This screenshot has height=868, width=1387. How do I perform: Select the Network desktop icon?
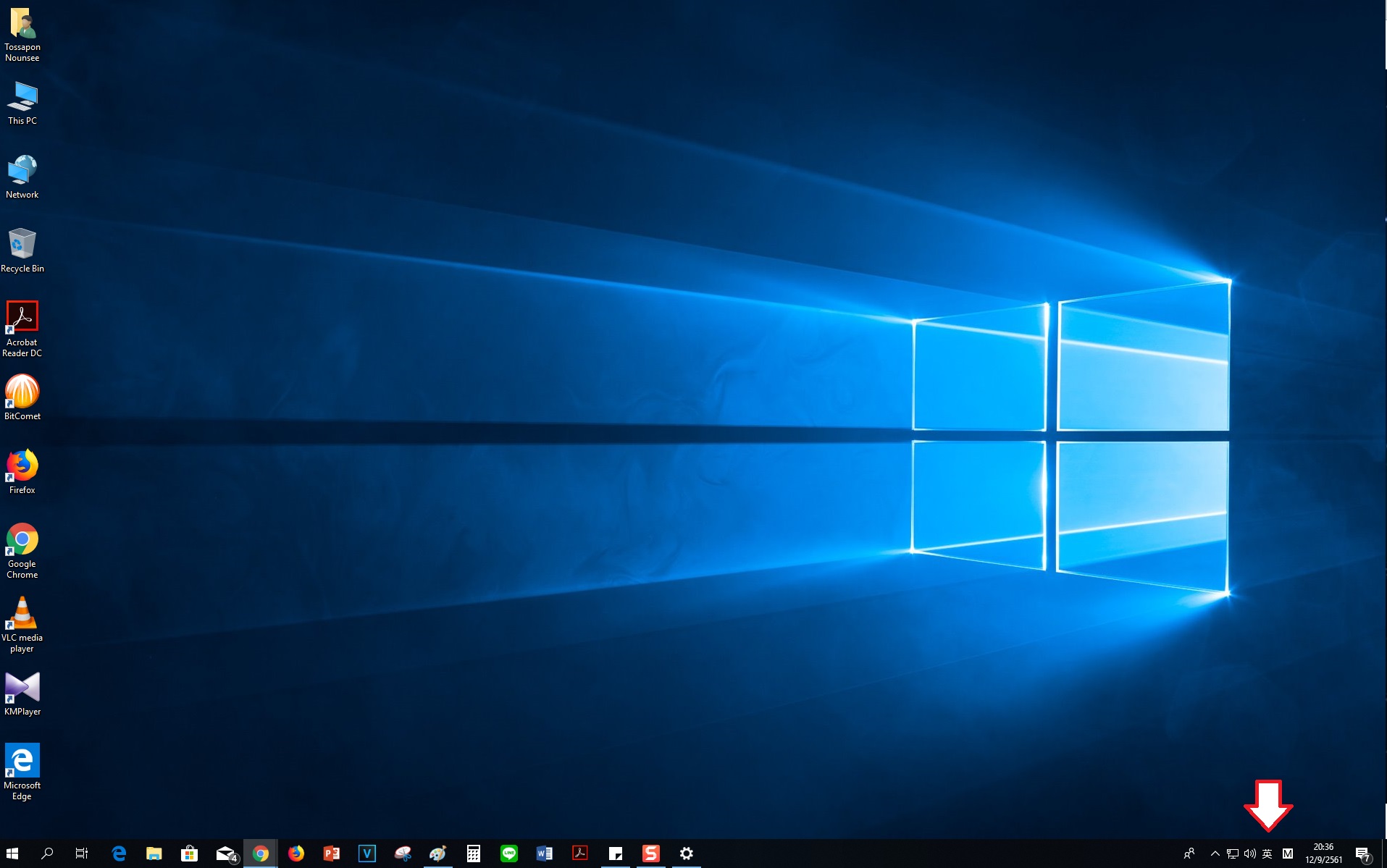click(x=22, y=177)
